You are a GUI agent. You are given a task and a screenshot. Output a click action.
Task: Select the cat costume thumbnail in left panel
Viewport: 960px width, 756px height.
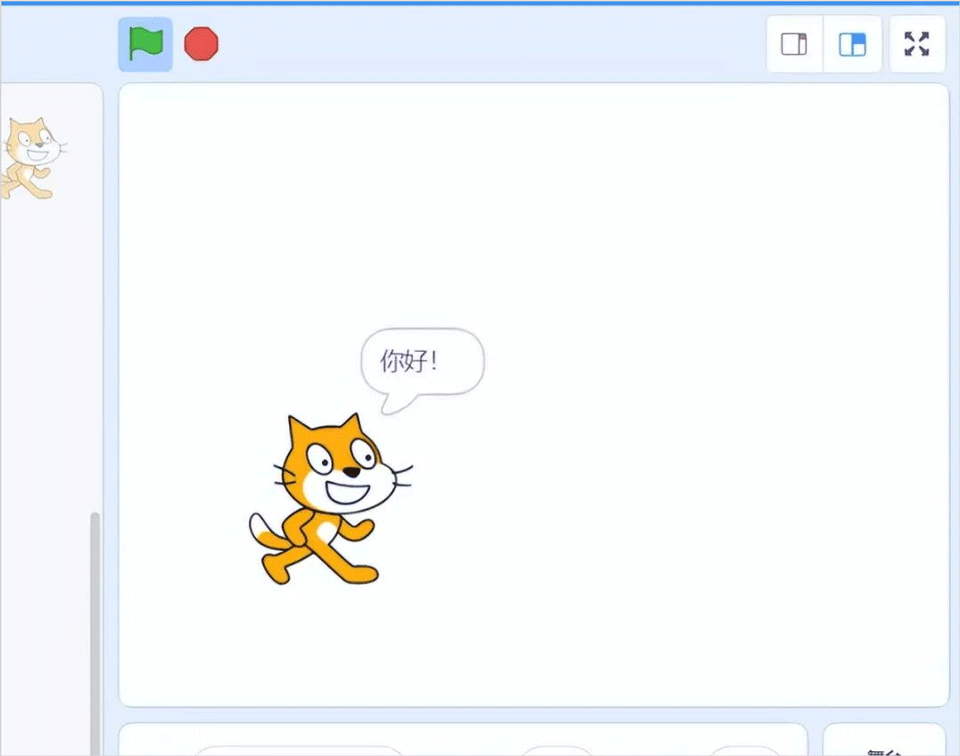click(30, 158)
